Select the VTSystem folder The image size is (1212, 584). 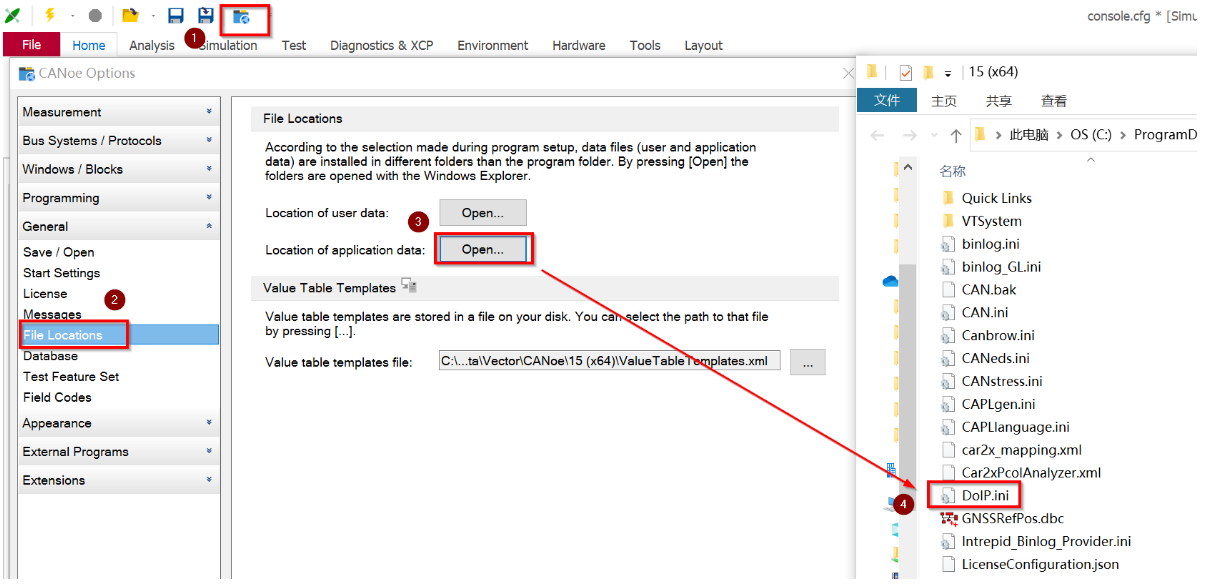tap(992, 221)
